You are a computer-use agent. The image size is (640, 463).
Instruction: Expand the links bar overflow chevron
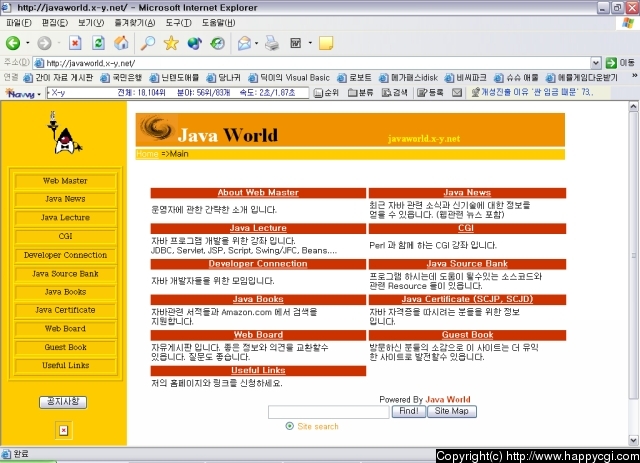click(634, 76)
